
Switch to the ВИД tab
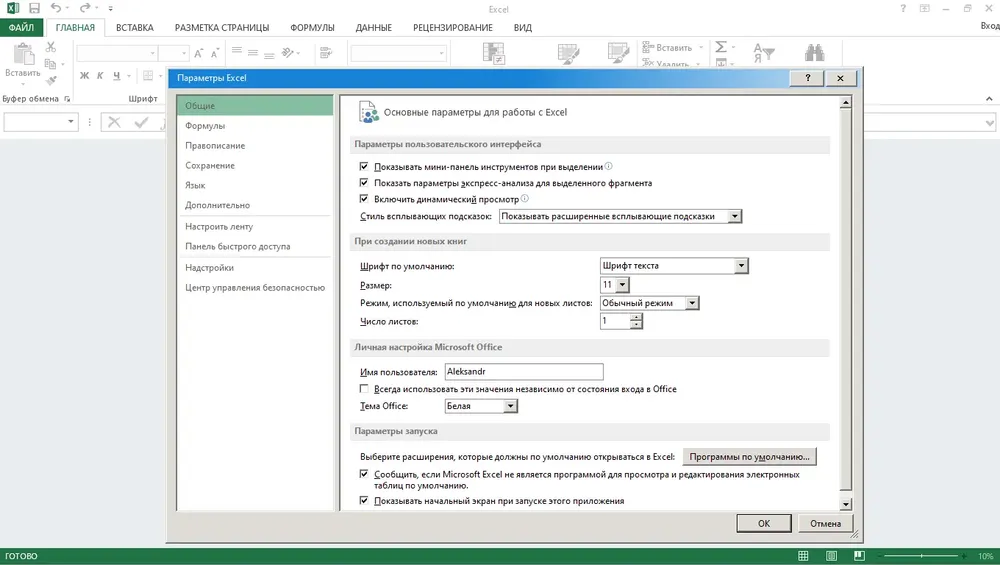(523, 27)
